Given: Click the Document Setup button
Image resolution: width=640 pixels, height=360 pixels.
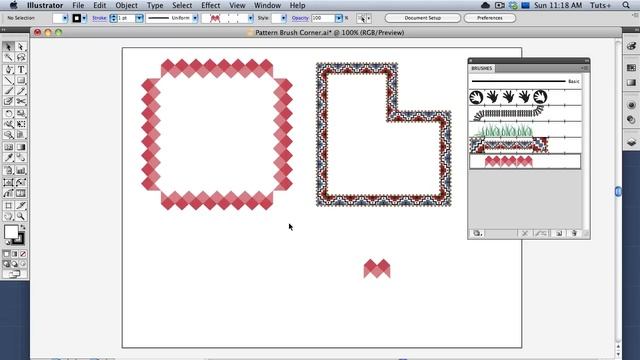Looking at the screenshot, I should tap(422, 18).
